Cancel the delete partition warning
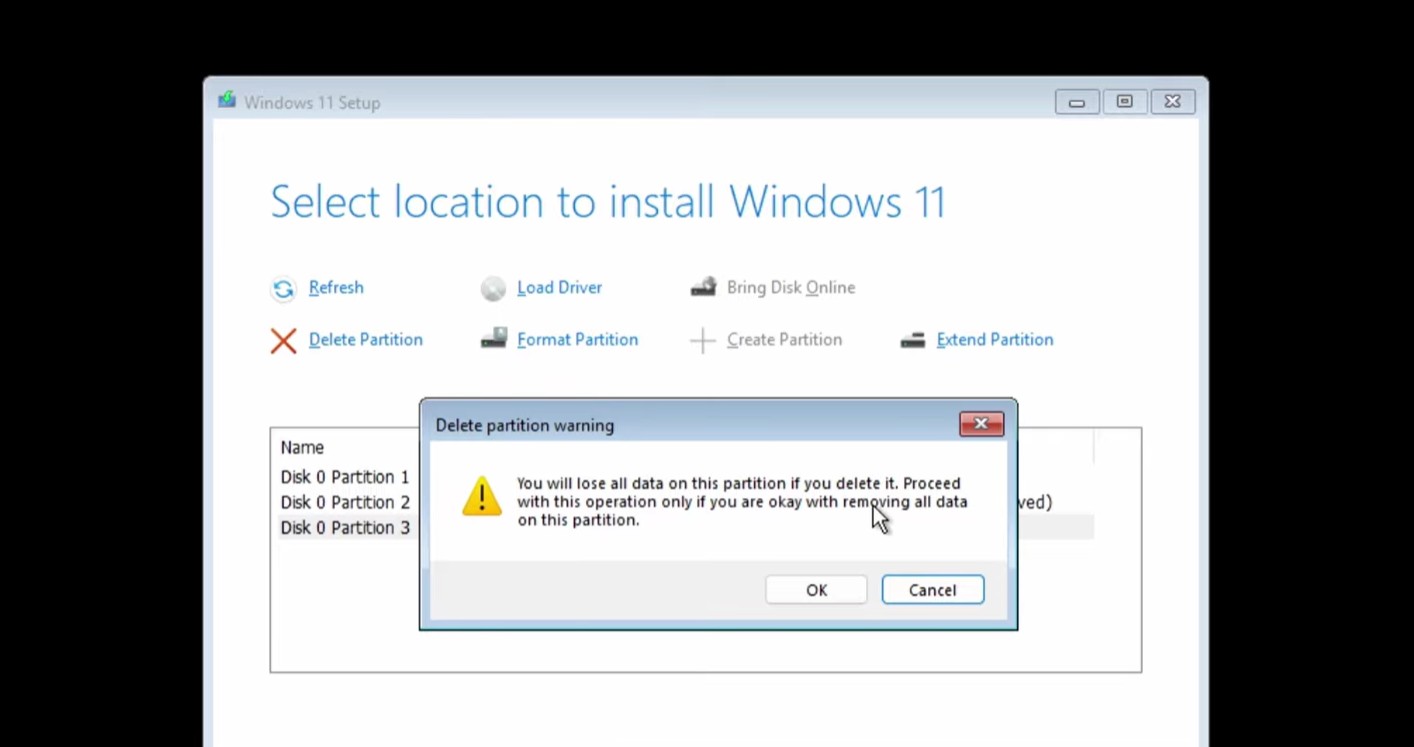This screenshot has height=747, width=1414. 931,590
